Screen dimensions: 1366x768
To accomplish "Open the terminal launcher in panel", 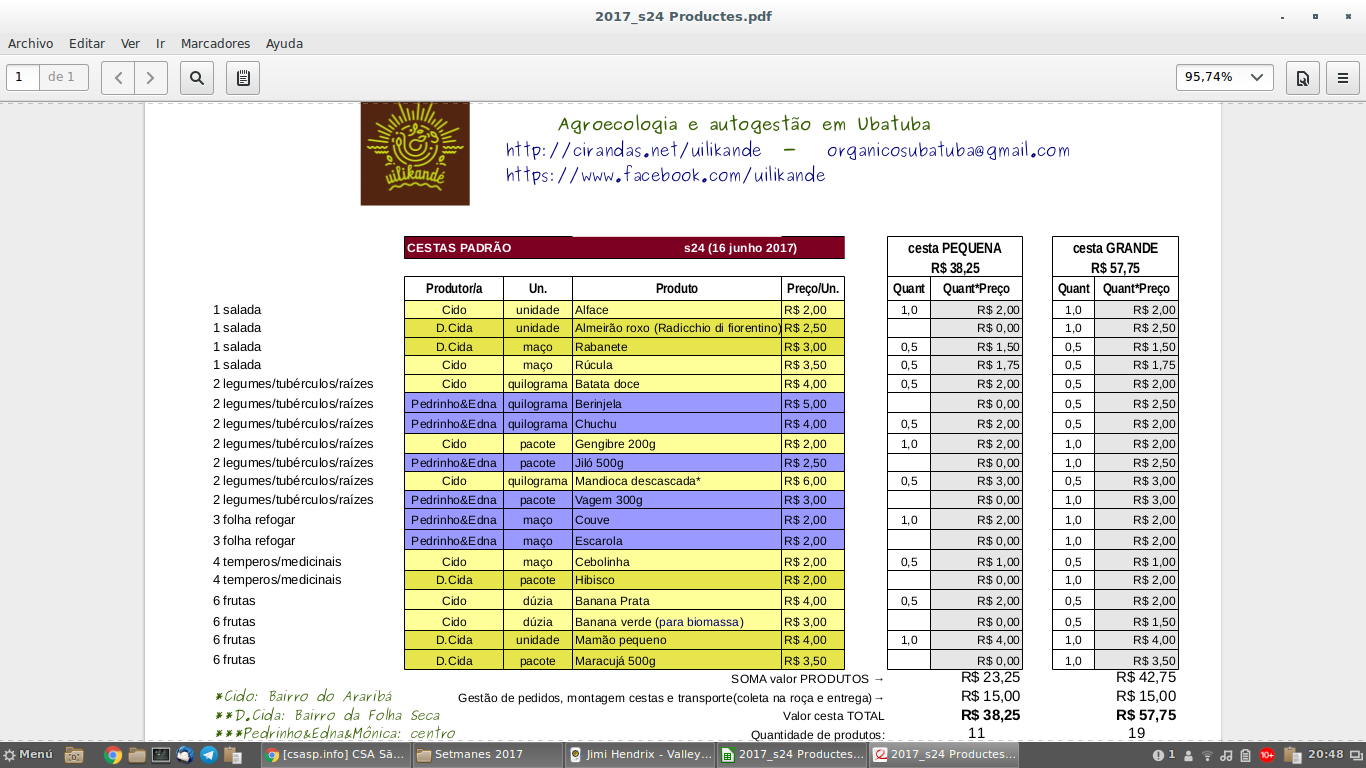I will 161,755.
